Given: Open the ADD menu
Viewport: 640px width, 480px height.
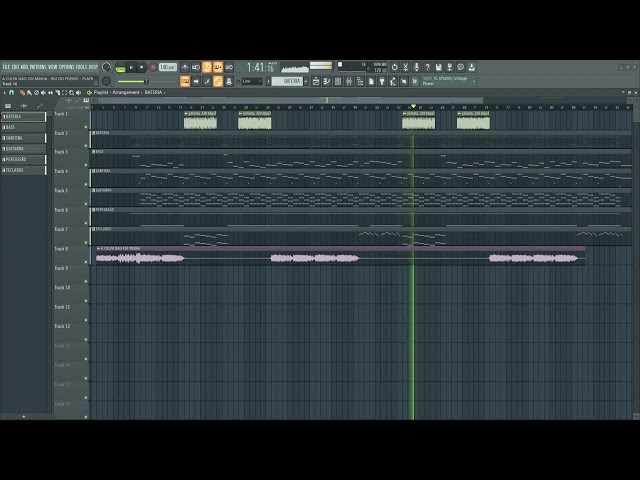Looking at the screenshot, I should 24,67.
